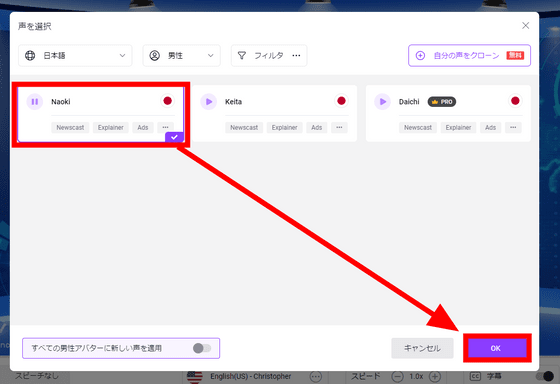Open voice options dots in background bar

[316, 376]
